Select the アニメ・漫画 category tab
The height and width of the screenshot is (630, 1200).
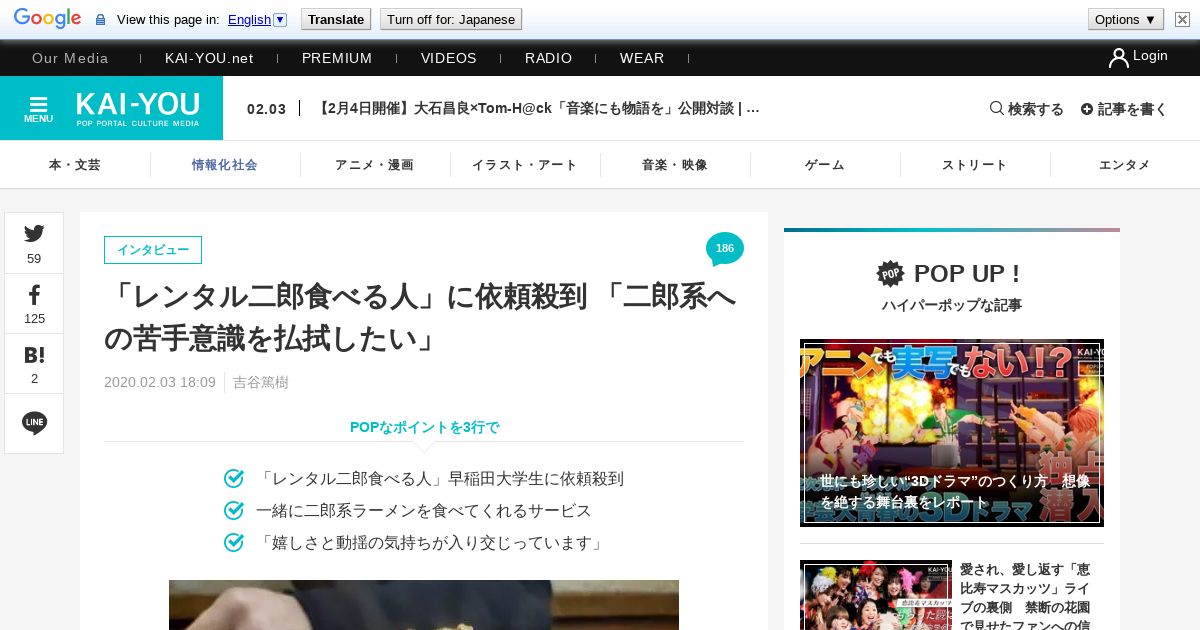(x=375, y=165)
